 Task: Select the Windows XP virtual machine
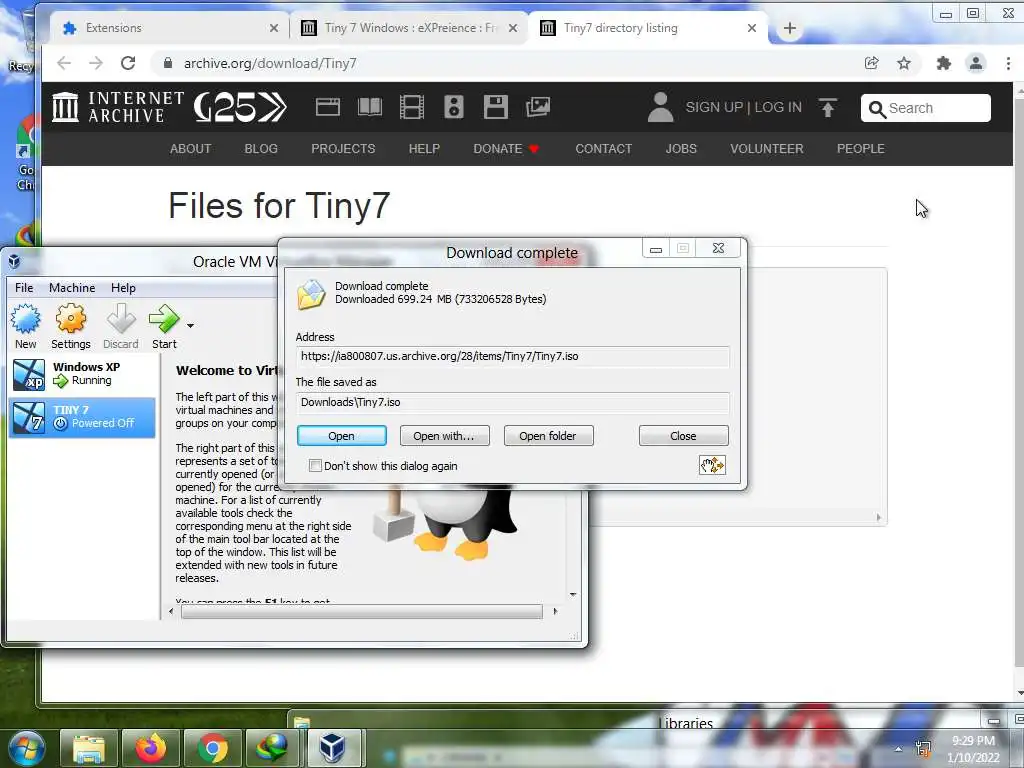[x=82, y=374]
